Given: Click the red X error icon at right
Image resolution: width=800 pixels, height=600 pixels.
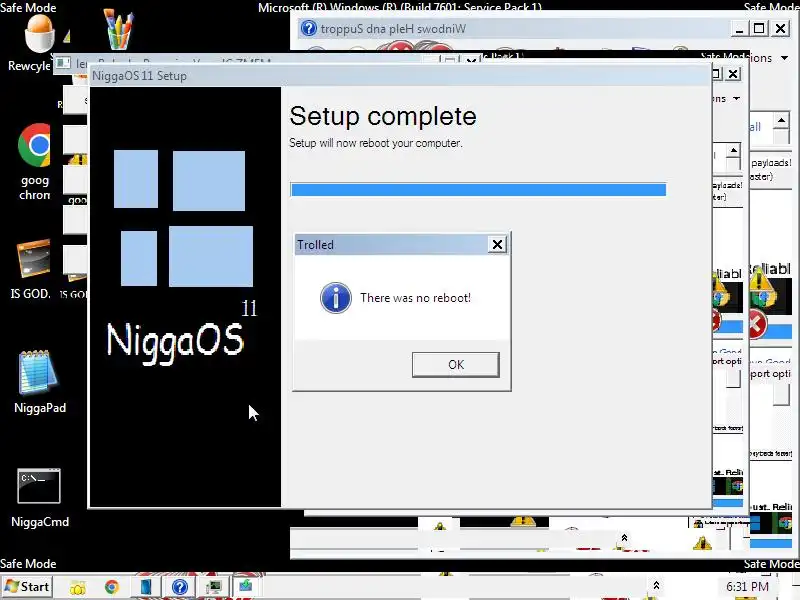Looking at the screenshot, I should [x=757, y=324].
